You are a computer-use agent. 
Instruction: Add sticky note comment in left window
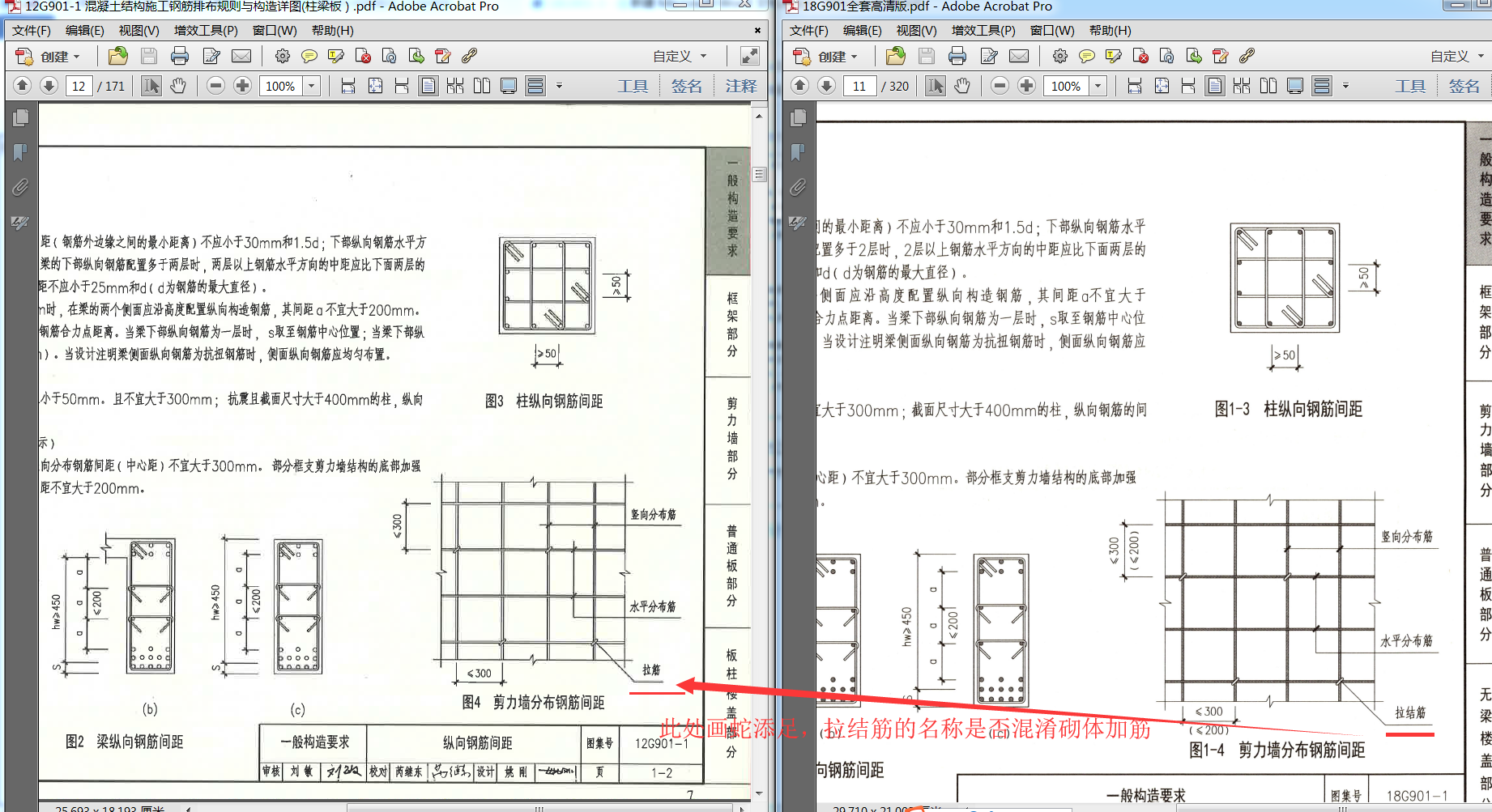coord(309,56)
